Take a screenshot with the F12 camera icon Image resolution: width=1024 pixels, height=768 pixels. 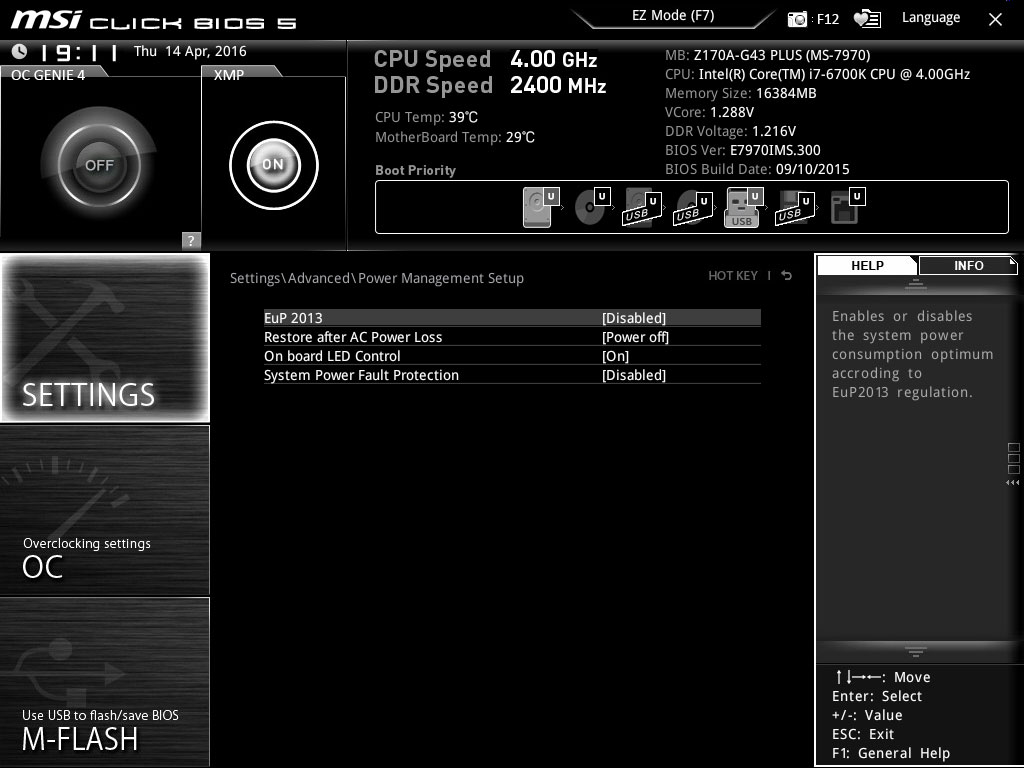797,19
